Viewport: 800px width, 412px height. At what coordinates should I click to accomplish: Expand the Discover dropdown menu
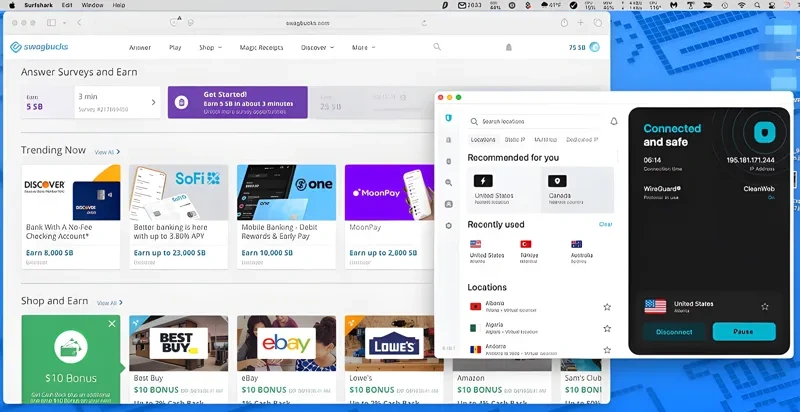click(x=317, y=47)
